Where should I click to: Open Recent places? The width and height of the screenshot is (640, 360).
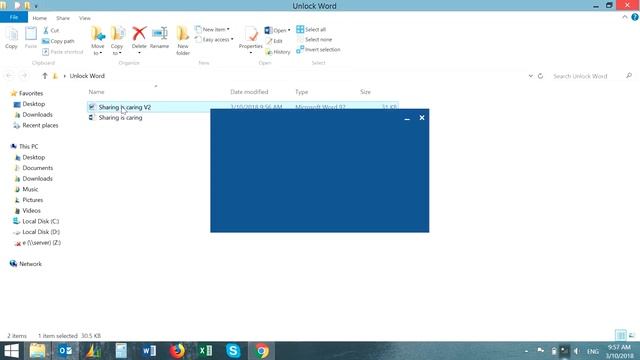pyautogui.click(x=40, y=125)
